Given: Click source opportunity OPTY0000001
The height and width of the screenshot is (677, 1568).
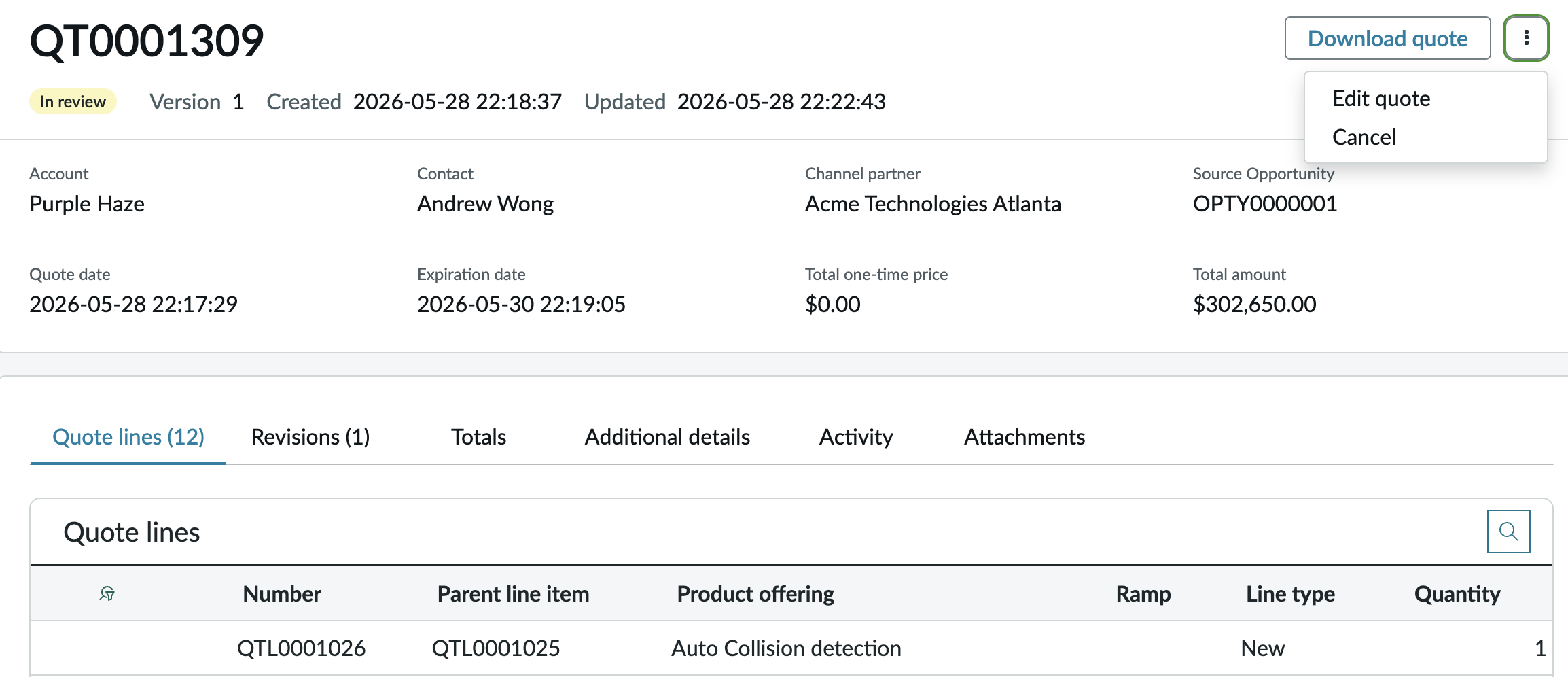Looking at the screenshot, I should [x=1265, y=204].
